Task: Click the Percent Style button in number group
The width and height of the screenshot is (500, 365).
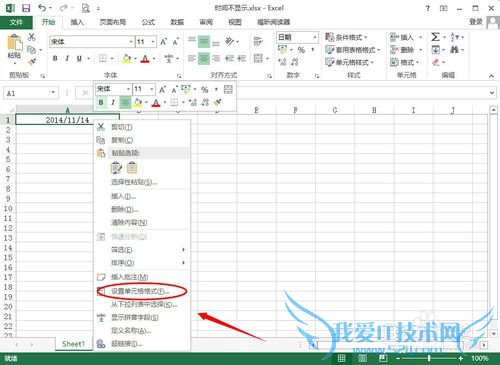Action: pyautogui.click(x=301, y=50)
